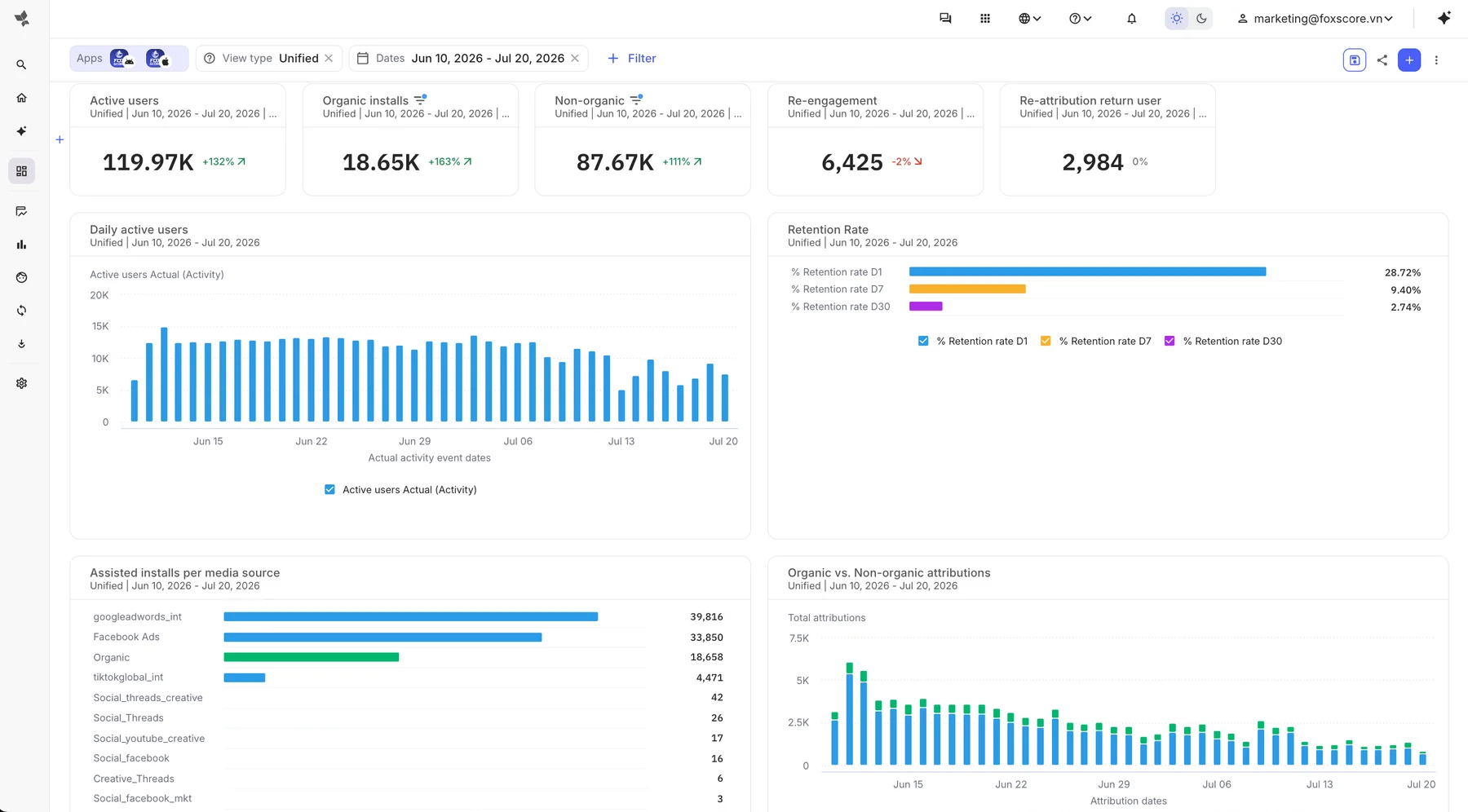Click the share dashboard icon

(1382, 60)
